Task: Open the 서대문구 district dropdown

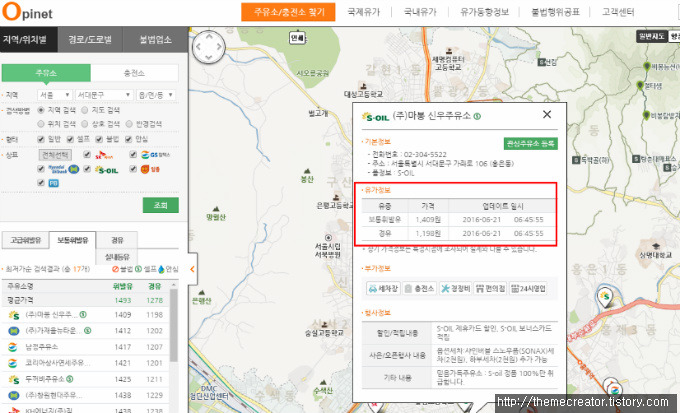Action: [x=104, y=95]
